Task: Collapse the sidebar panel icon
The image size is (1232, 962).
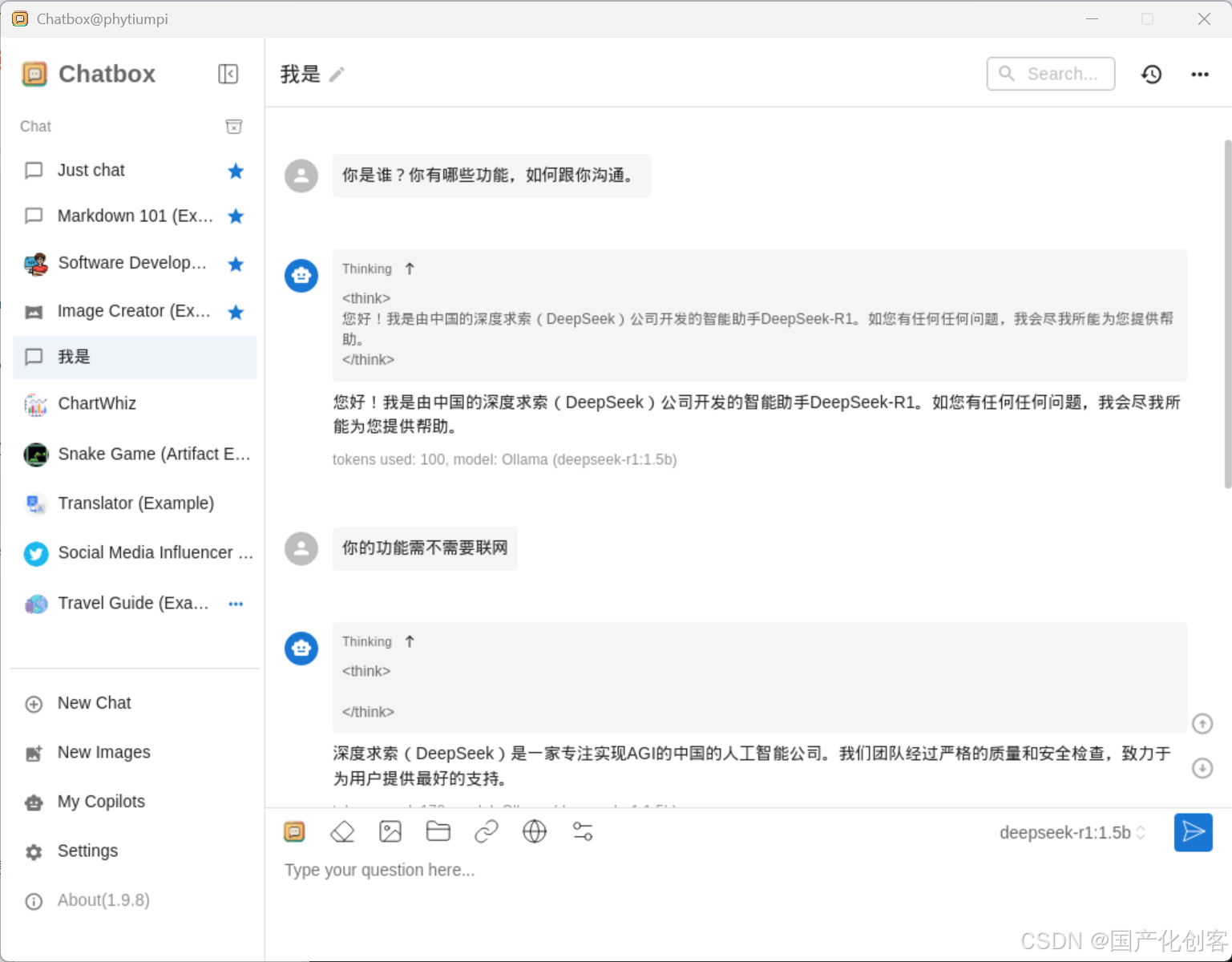Action: 228,74
